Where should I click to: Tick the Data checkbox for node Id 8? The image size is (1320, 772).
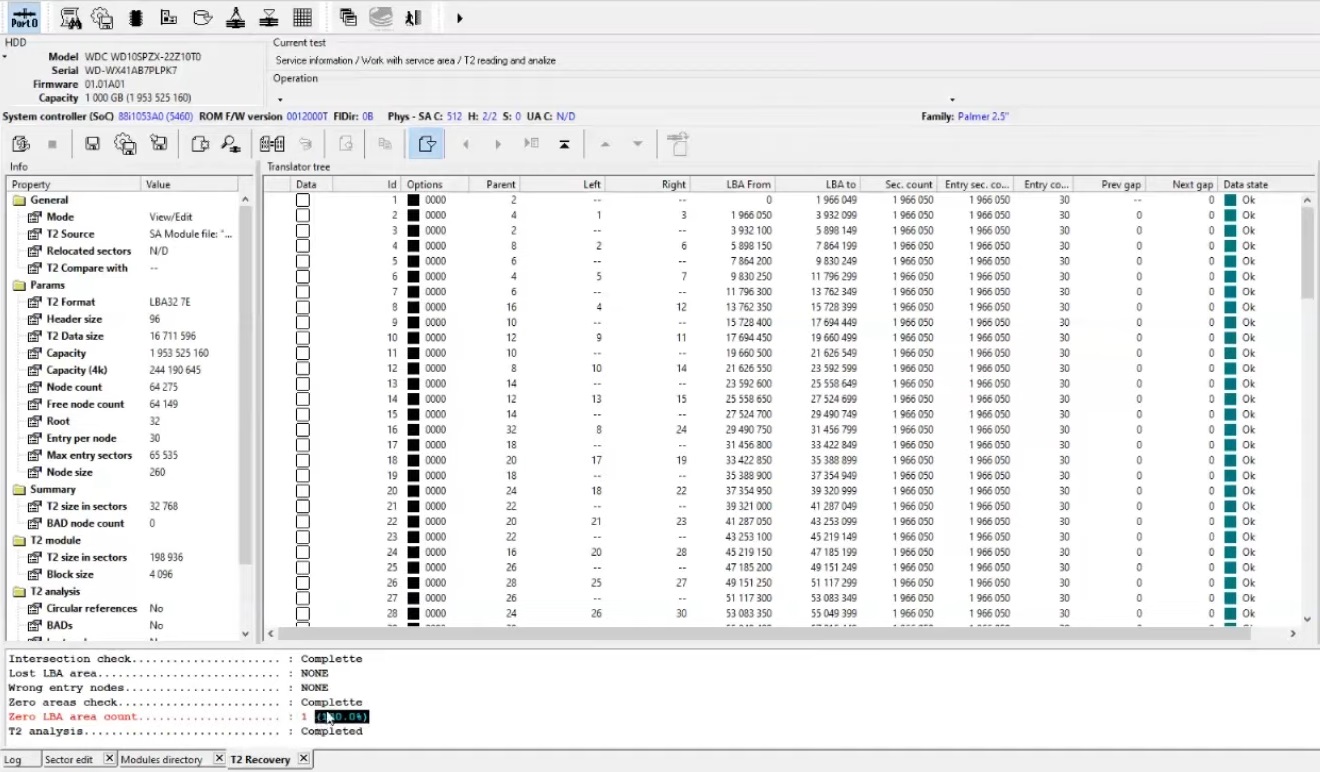pyautogui.click(x=302, y=307)
